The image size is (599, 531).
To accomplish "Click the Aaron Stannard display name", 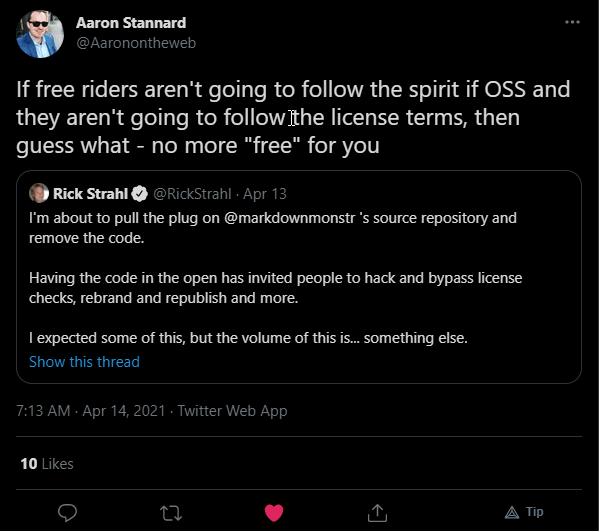I will [x=131, y=23].
